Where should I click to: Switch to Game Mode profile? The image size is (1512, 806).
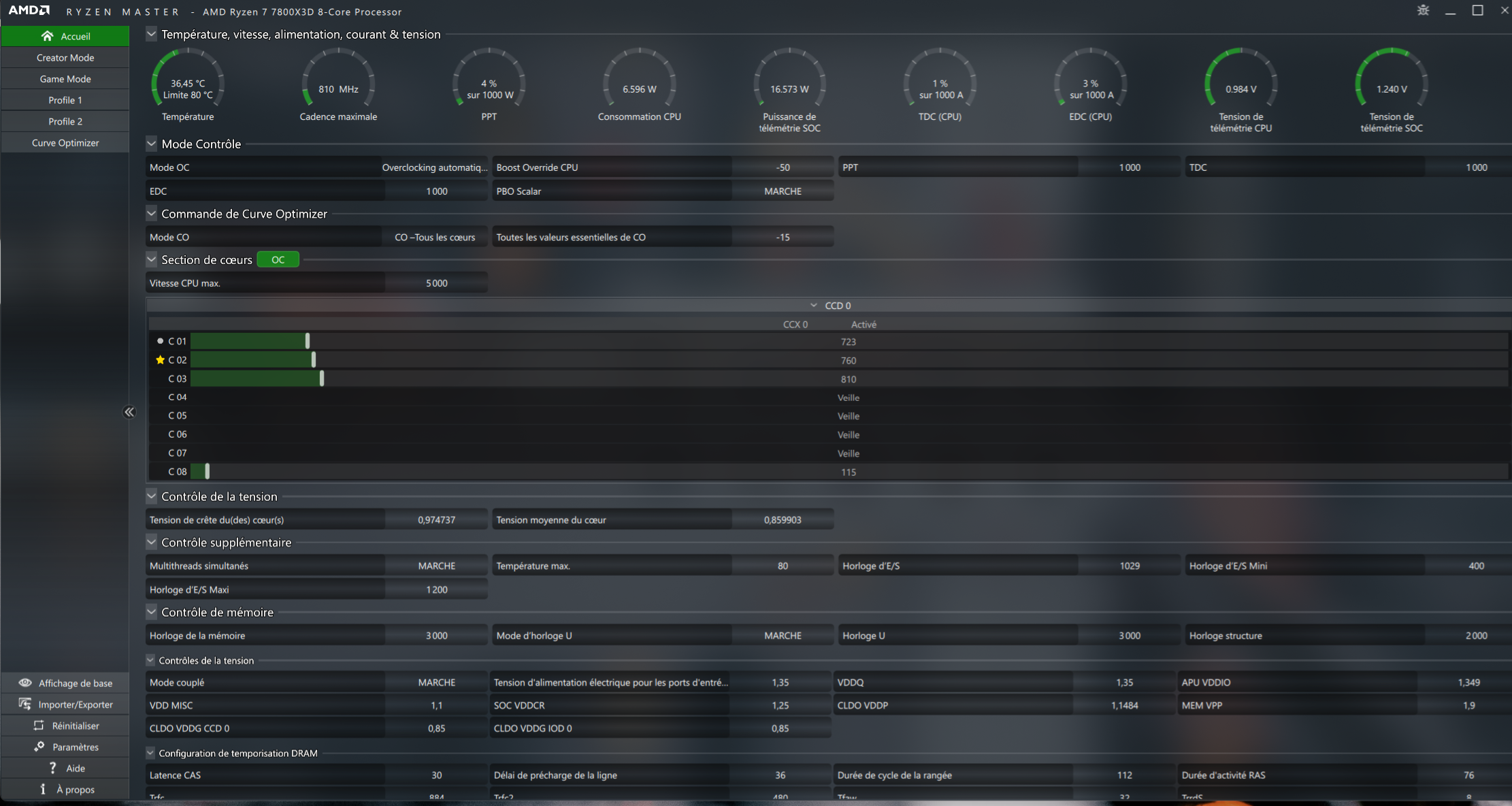pyautogui.click(x=65, y=79)
